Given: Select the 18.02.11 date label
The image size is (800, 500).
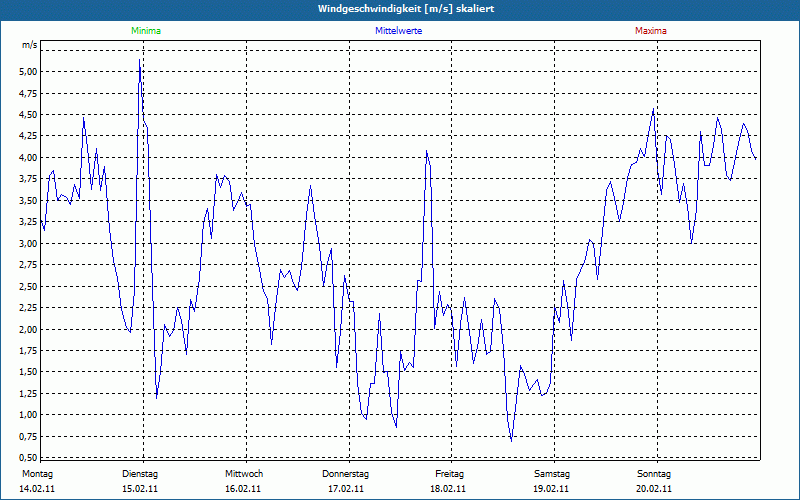Looking at the screenshot, I should (449, 489).
